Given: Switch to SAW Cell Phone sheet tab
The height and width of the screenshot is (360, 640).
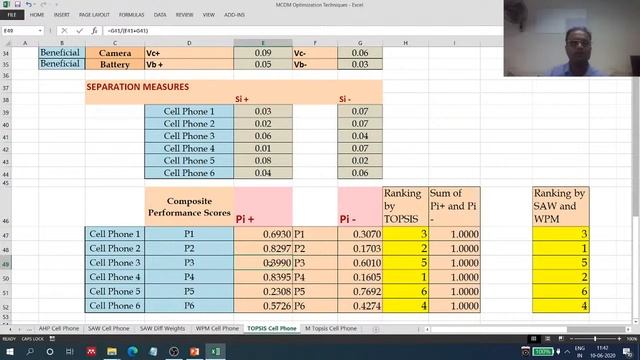Looking at the screenshot, I should (109, 328).
